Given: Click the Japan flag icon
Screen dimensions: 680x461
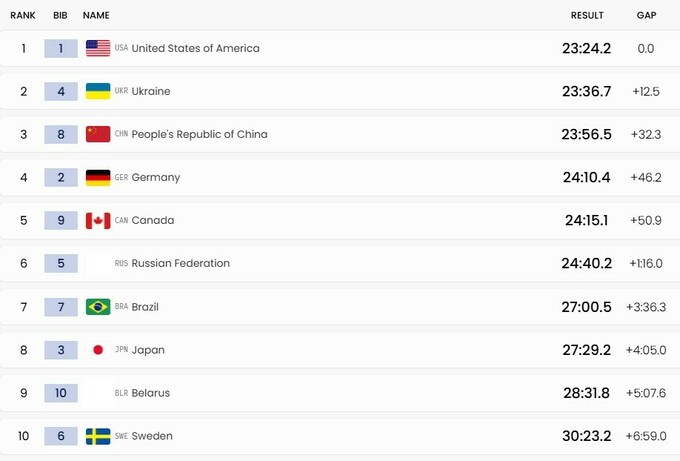Looking at the screenshot, I should [x=98, y=350].
